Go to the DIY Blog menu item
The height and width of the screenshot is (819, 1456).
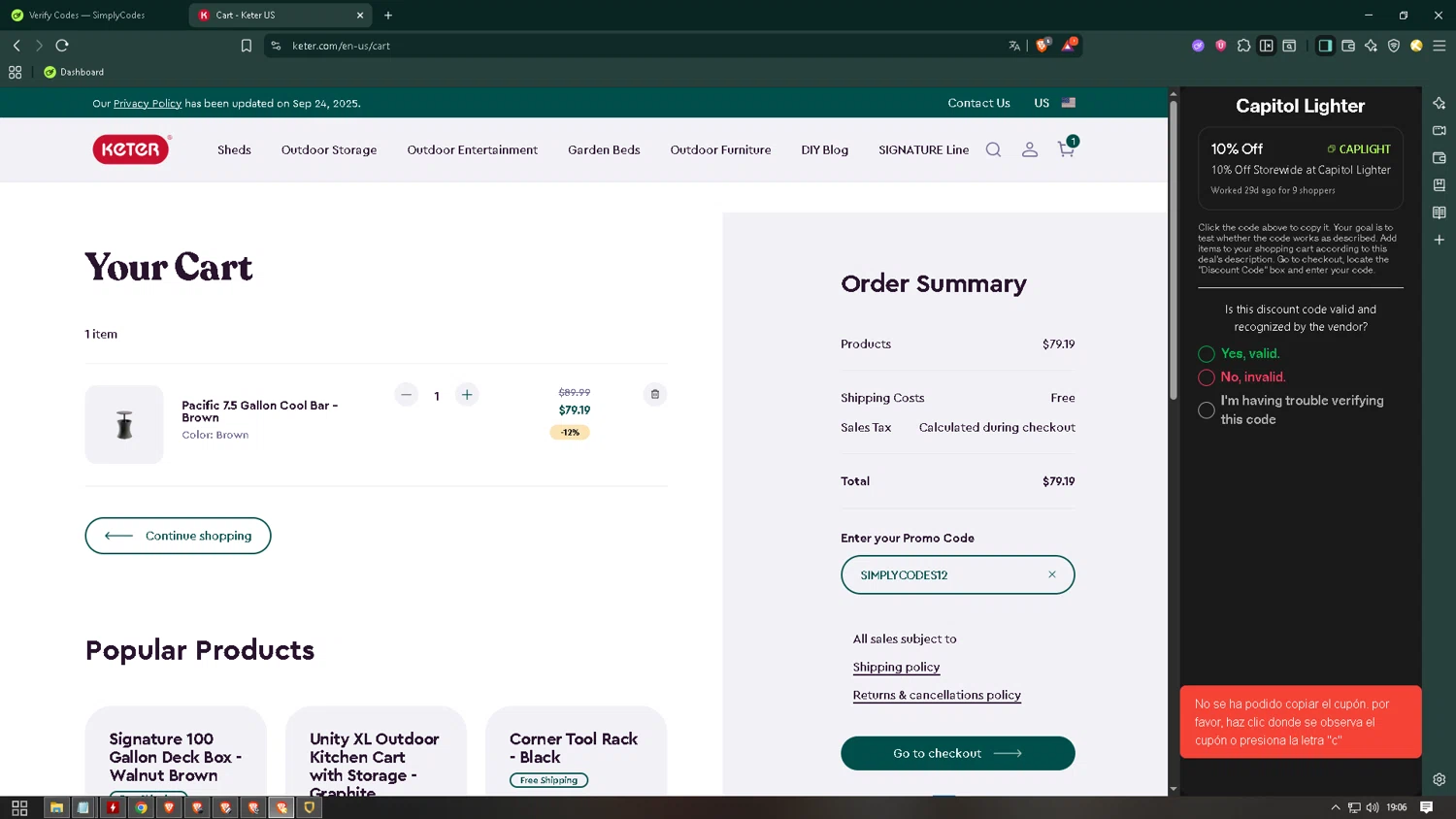pyautogui.click(x=825, y=149)
